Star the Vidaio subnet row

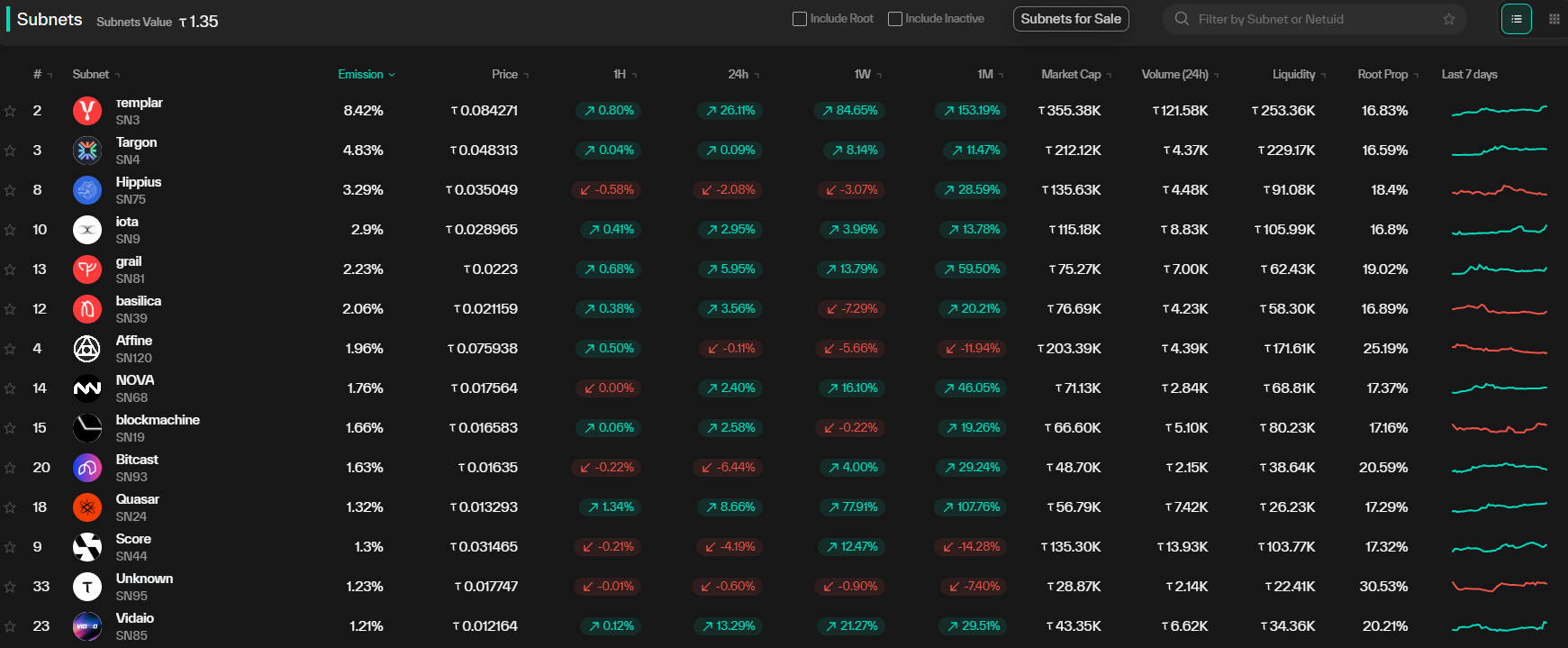click(x=10, y=626)
